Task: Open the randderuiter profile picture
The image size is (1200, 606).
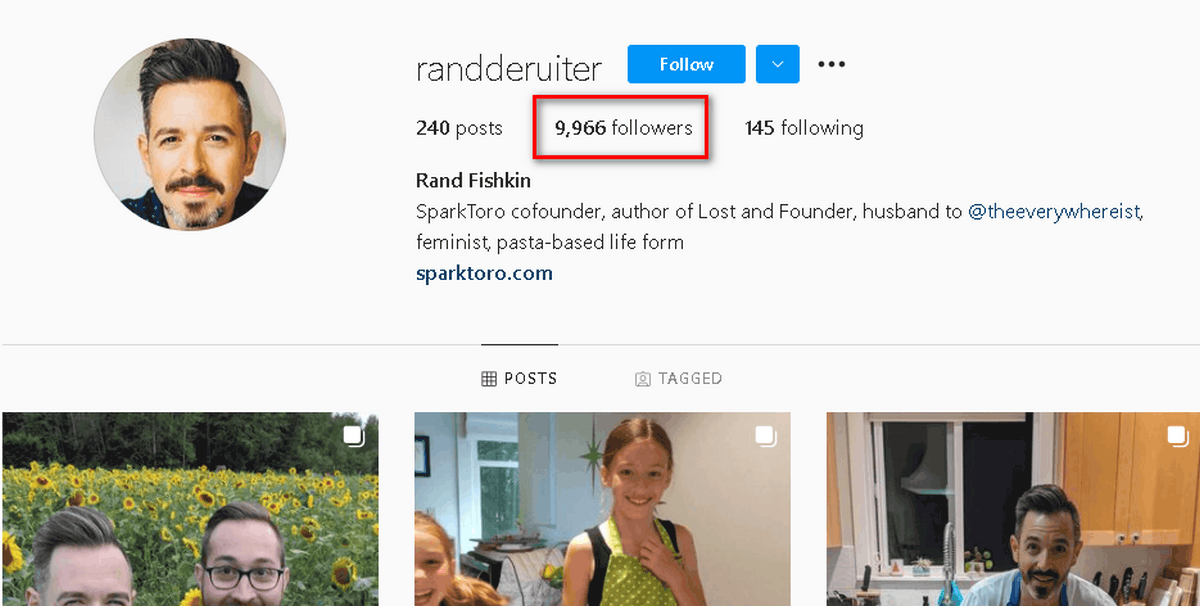Action: click(190, 134)
